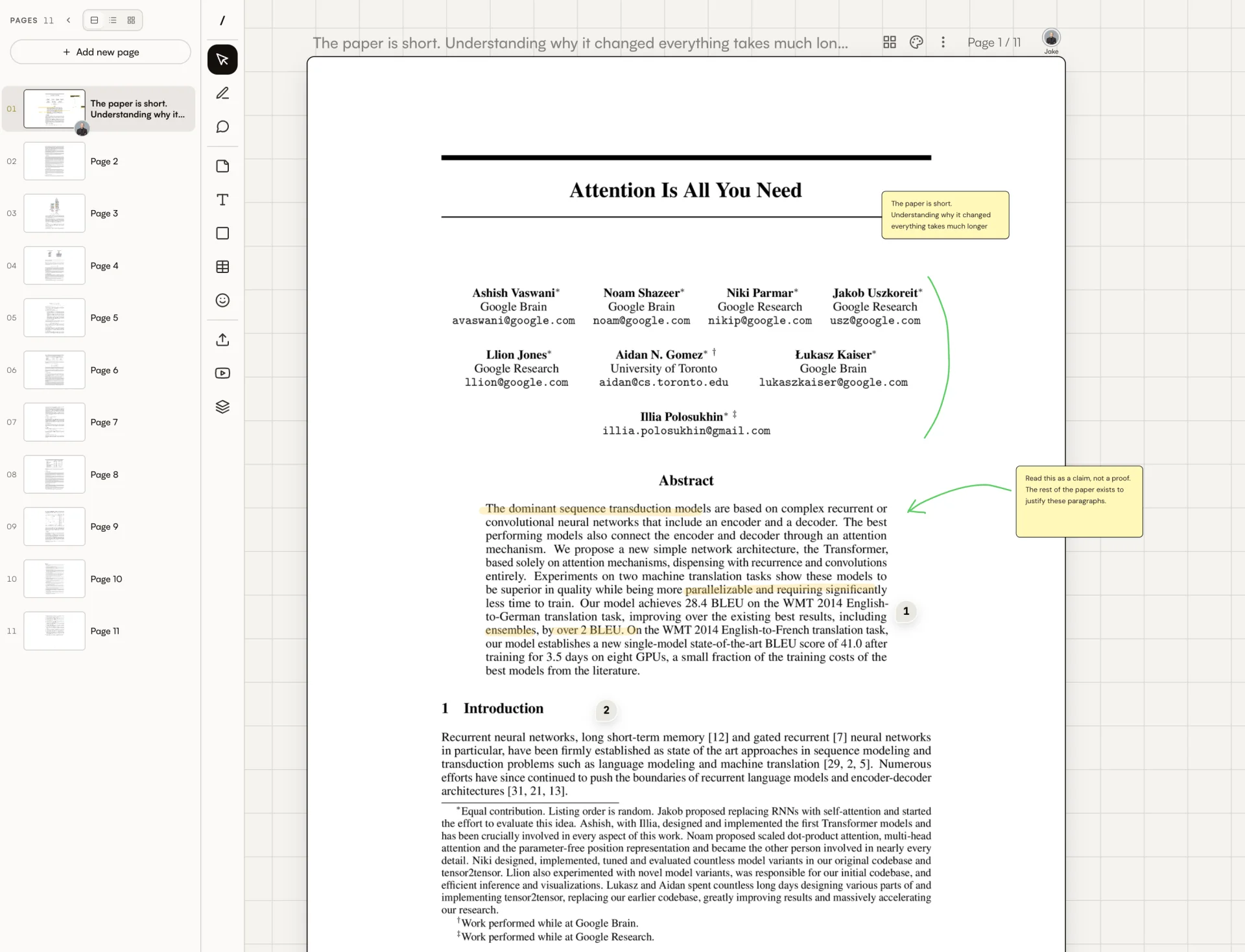Select Page 4 in sidebar
Viewport: 1245px width, 952px height.
[99, 266]
